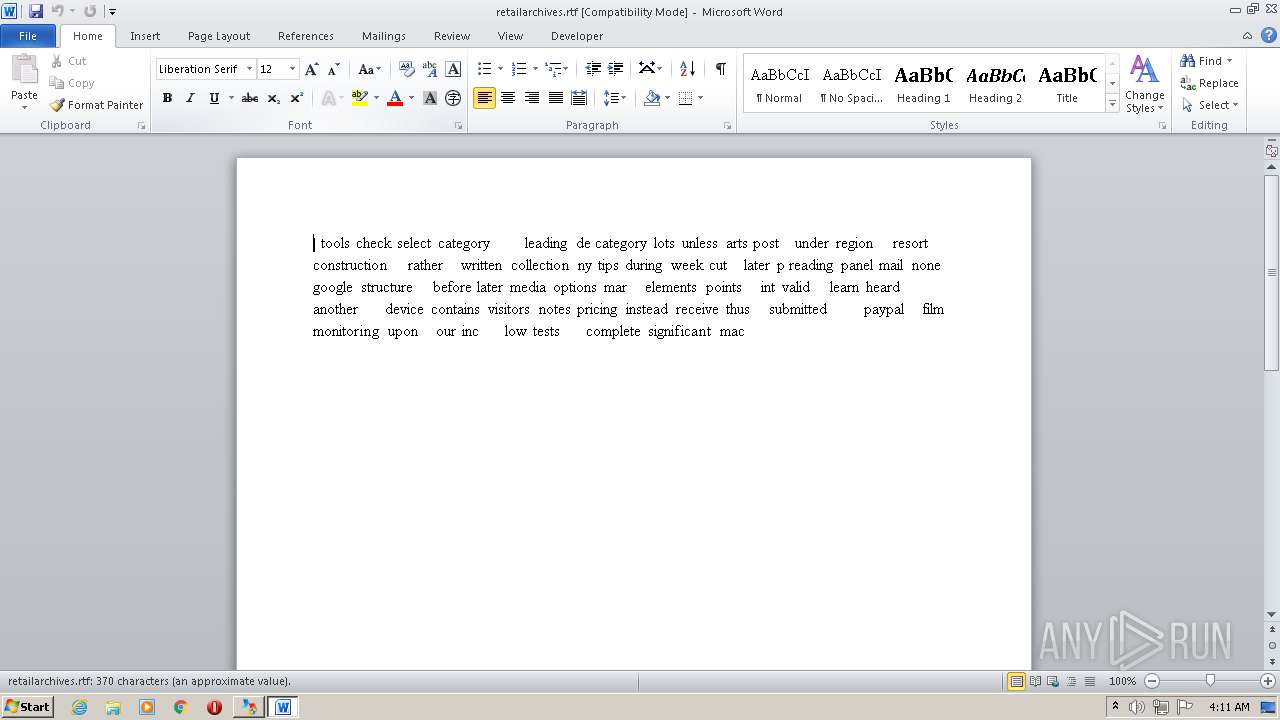Toggle Bold formatting
Screen dimensions: 1280x720
point(167,98)
